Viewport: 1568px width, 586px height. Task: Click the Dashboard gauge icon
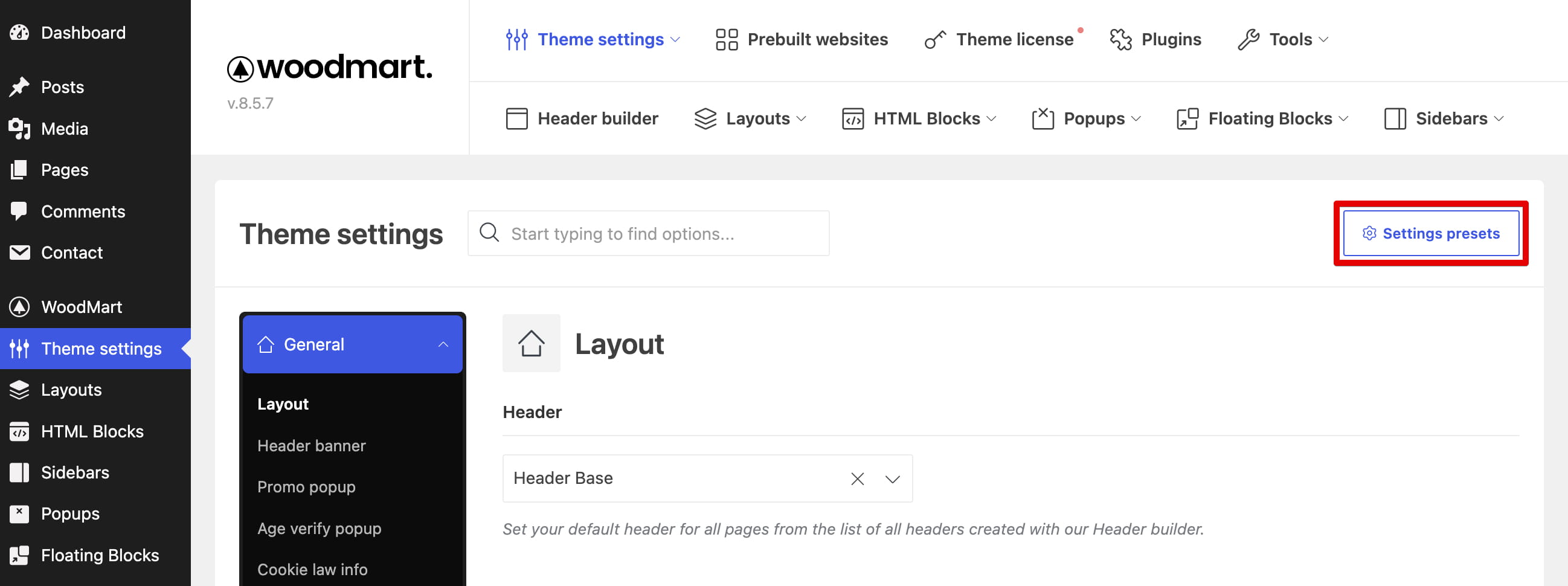pyautogui.click(x=19, y=32)
